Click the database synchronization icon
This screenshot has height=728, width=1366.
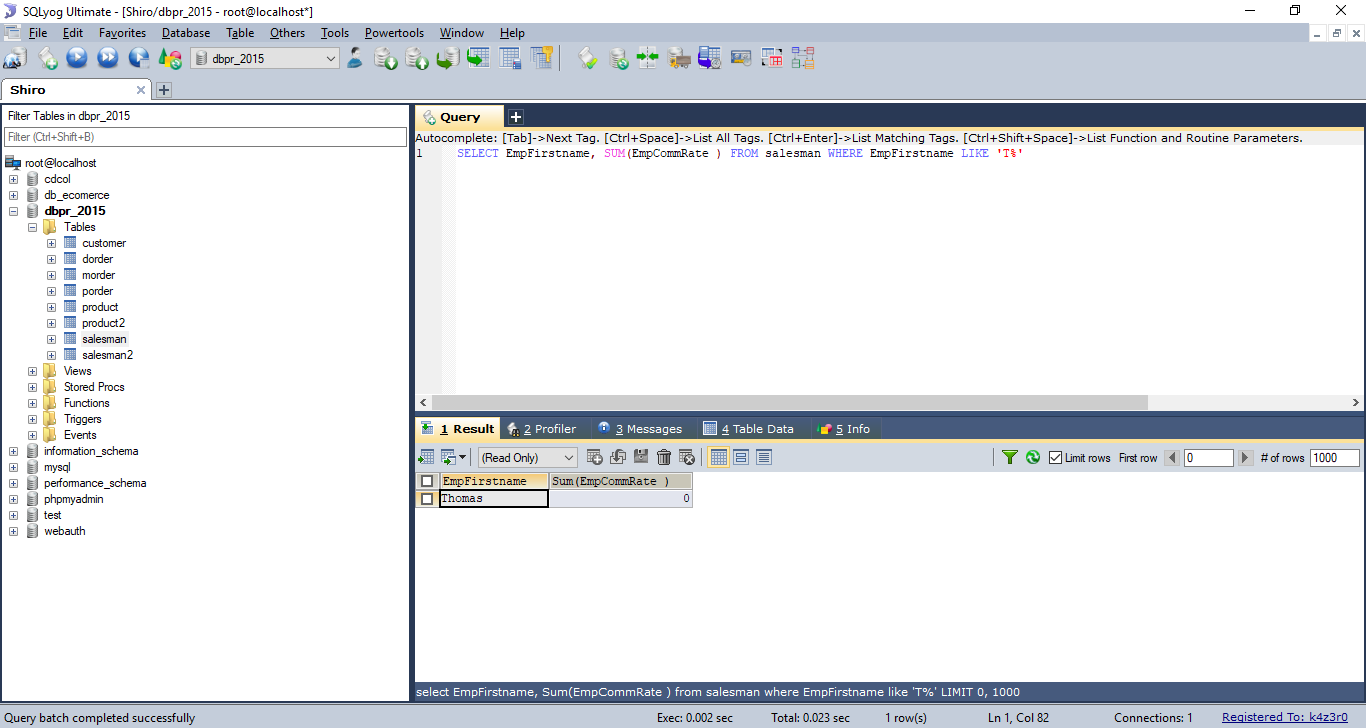[x=619, y=58]
